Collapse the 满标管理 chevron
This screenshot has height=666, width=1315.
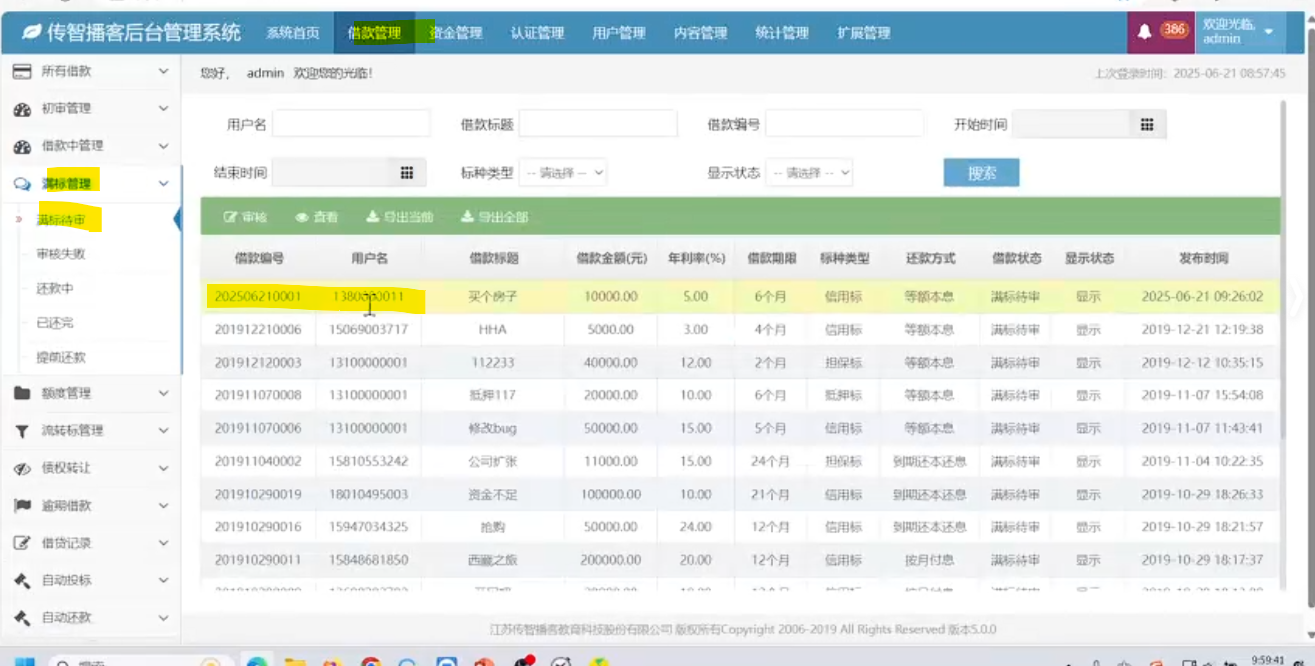(x=164, y=184)
